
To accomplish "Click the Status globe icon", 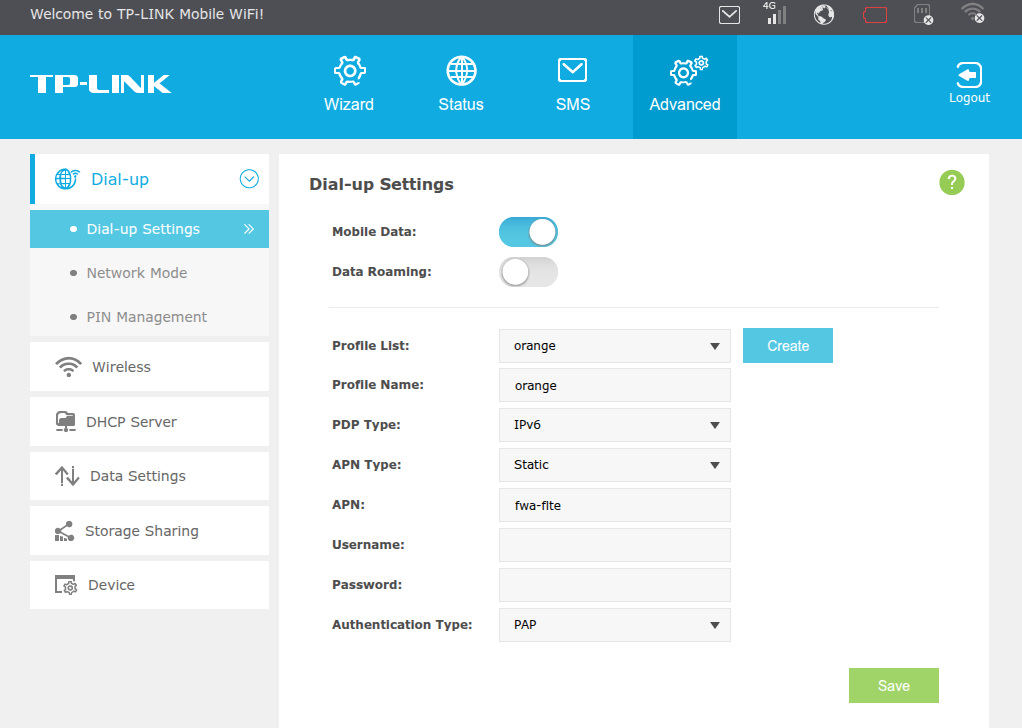I will click(461, 70).
